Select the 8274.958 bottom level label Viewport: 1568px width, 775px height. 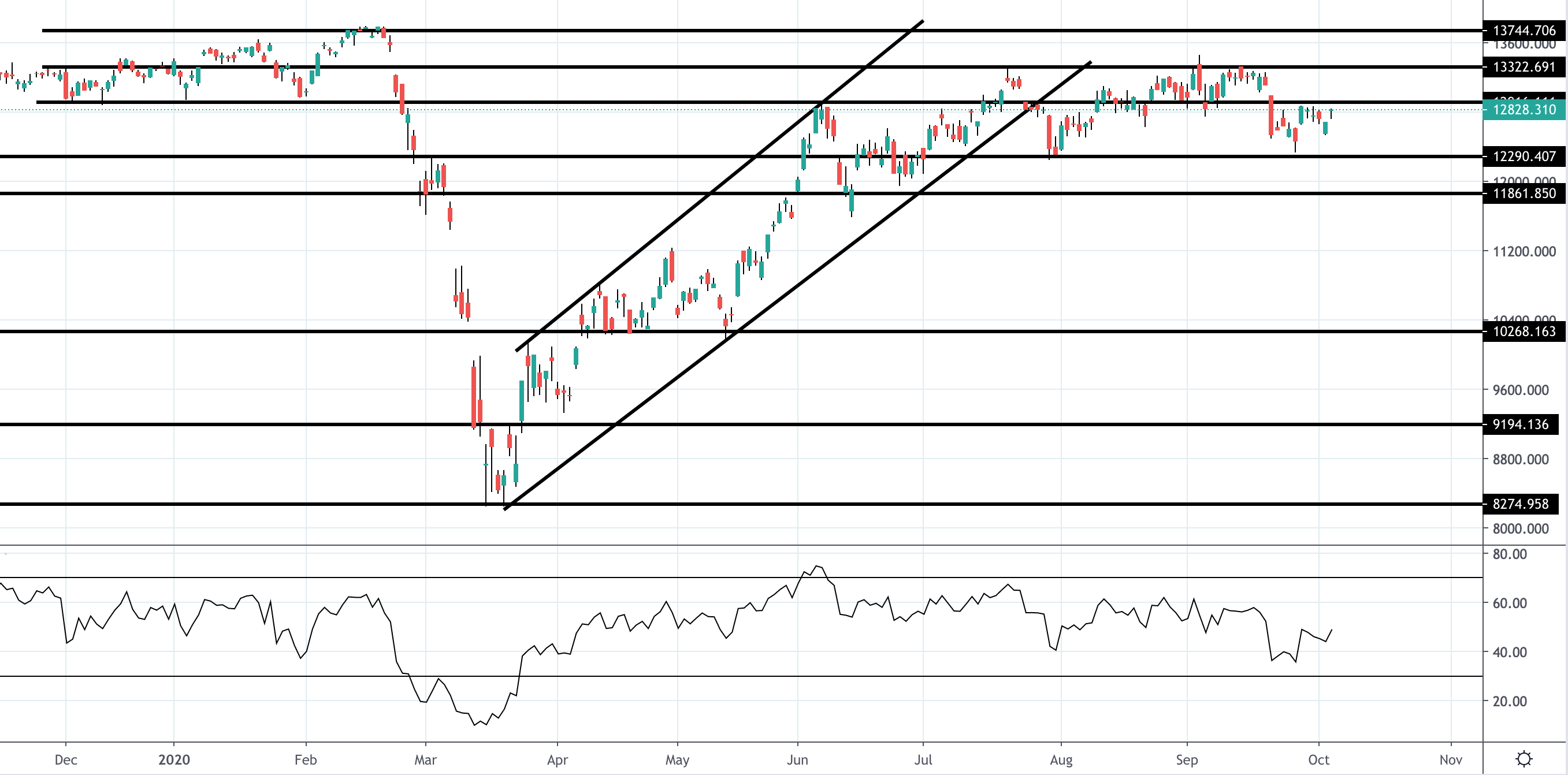(1520, 504)
